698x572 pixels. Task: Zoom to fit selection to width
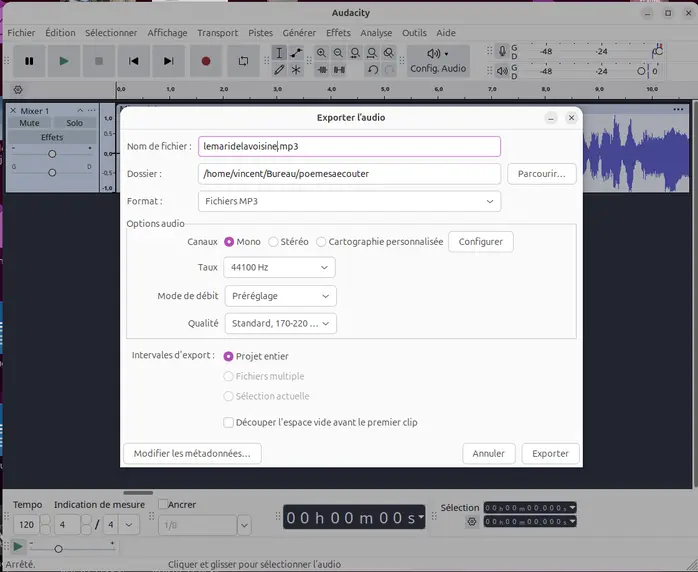(x=355, y=53)
